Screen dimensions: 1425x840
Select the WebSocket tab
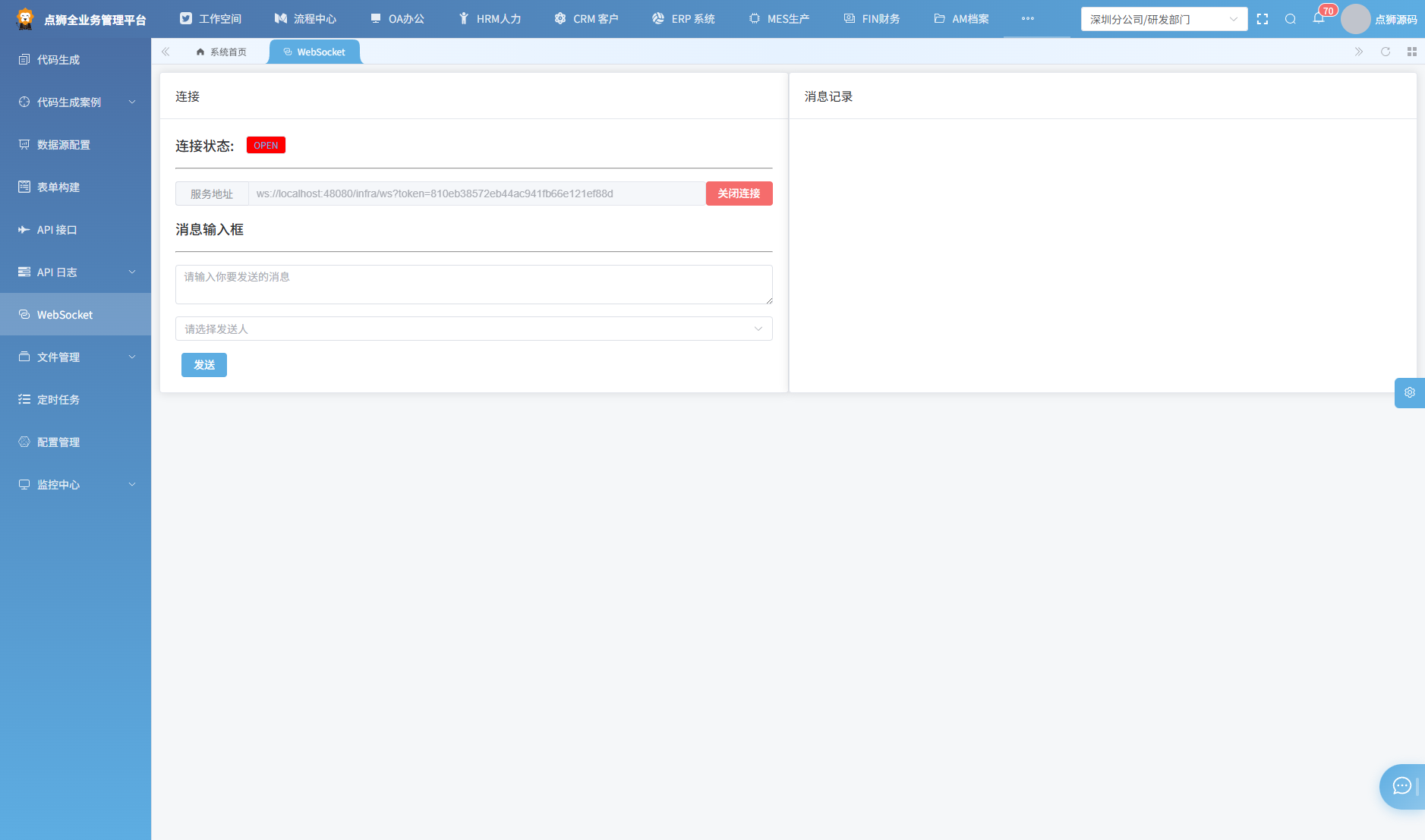pyautogui.click(x=314, y=52)
